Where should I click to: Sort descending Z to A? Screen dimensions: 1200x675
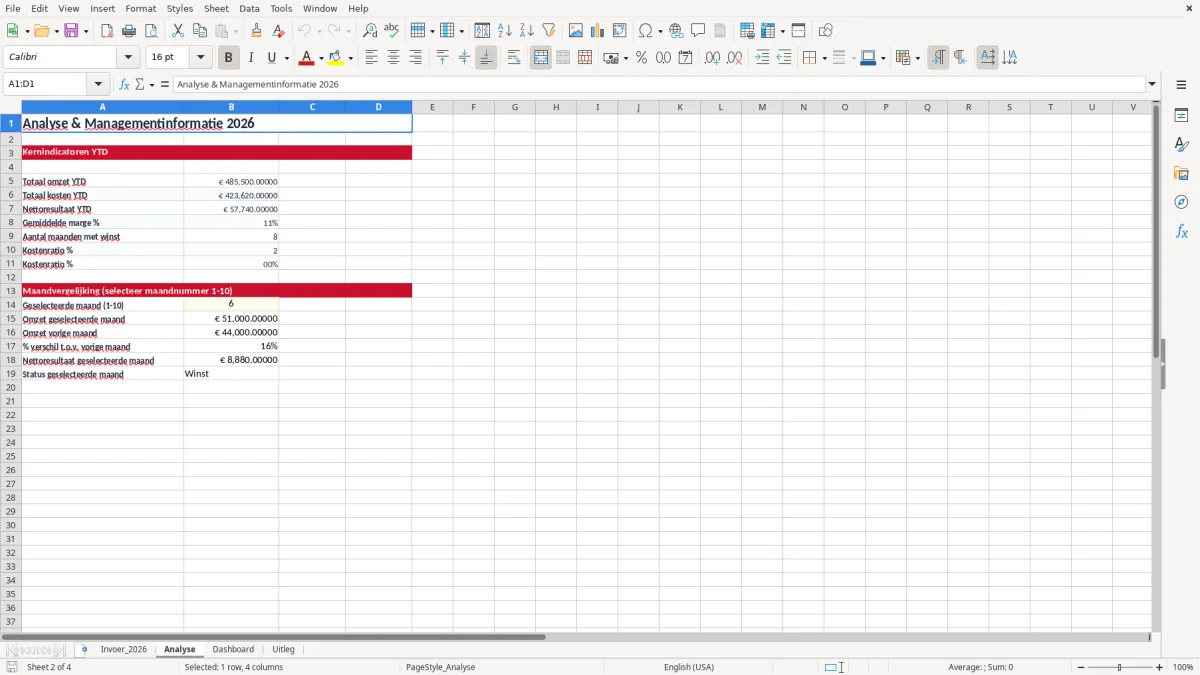526,31
